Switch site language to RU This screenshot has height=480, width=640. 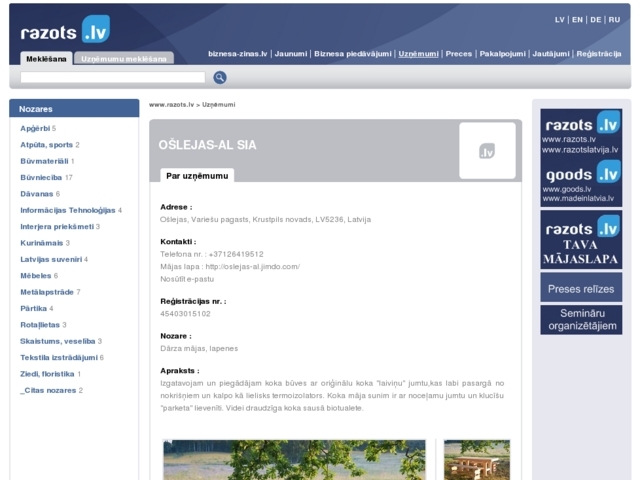point(614,19)
